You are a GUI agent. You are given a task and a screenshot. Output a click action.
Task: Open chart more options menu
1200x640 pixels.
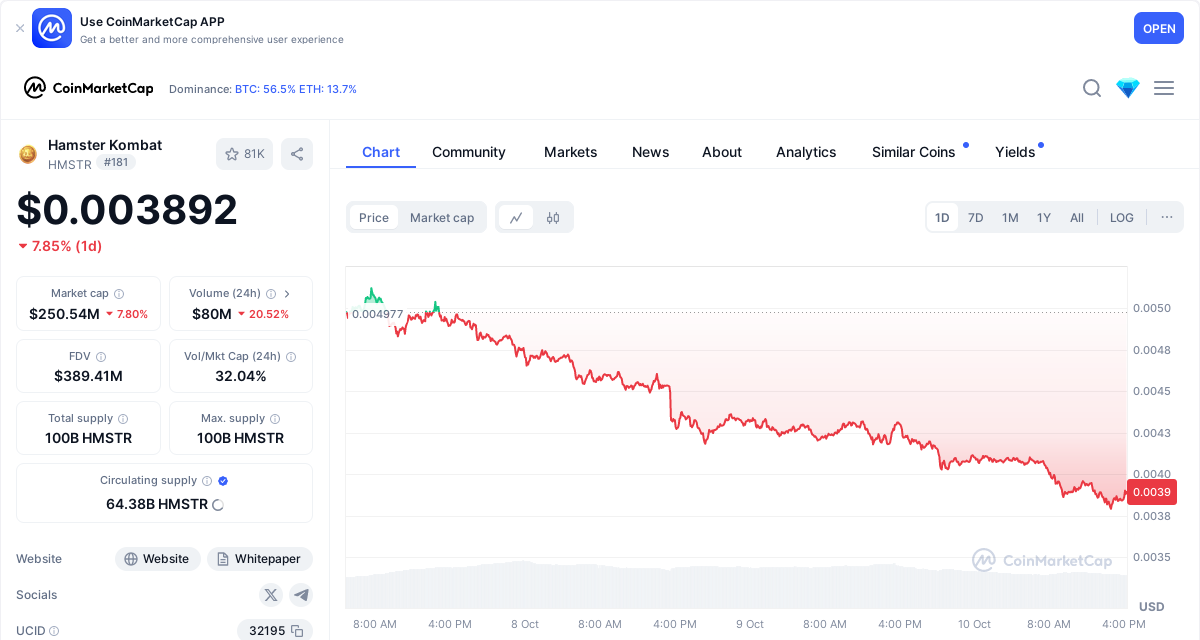click(1167, 217)
